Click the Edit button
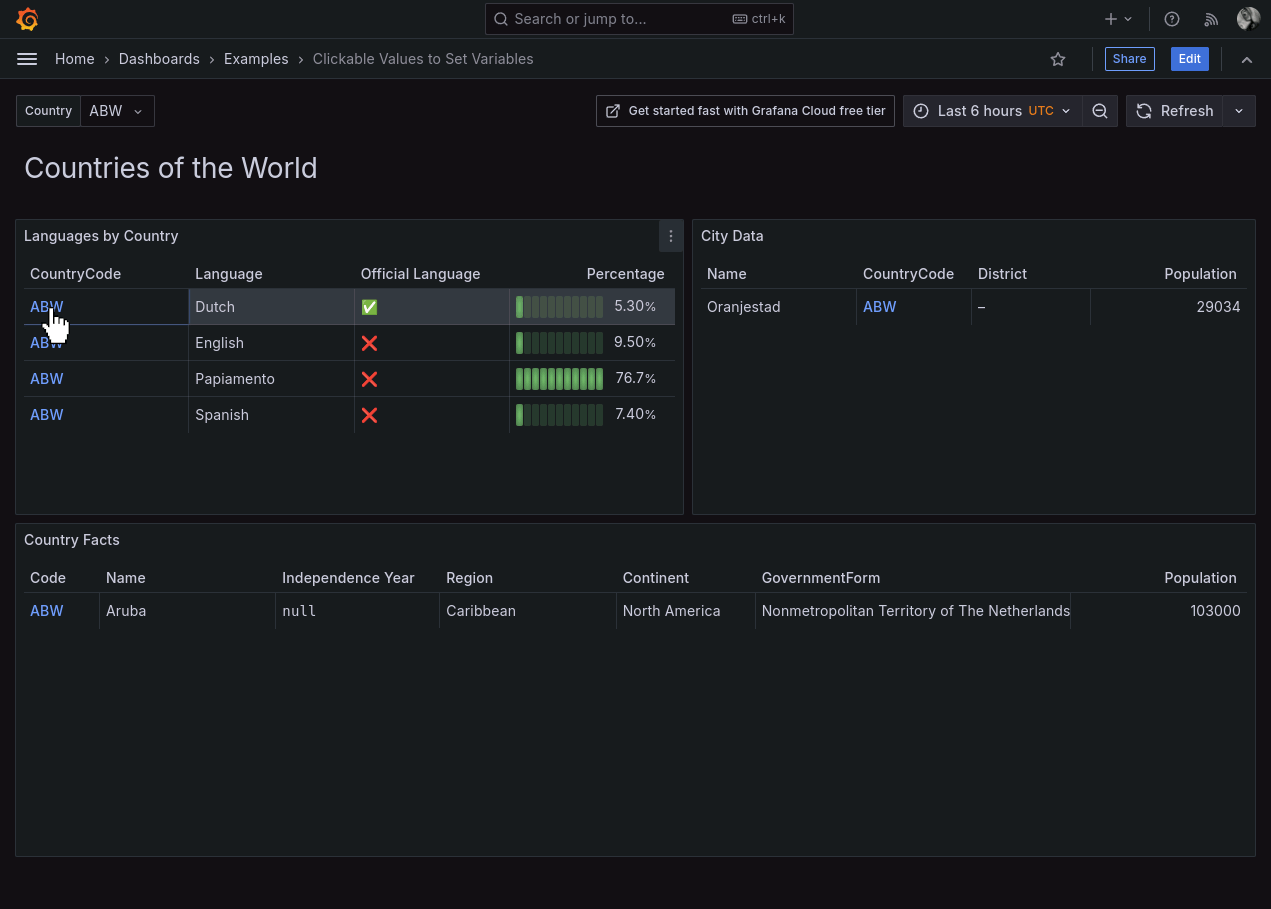1271x909 pixels. coord(1189,59)
